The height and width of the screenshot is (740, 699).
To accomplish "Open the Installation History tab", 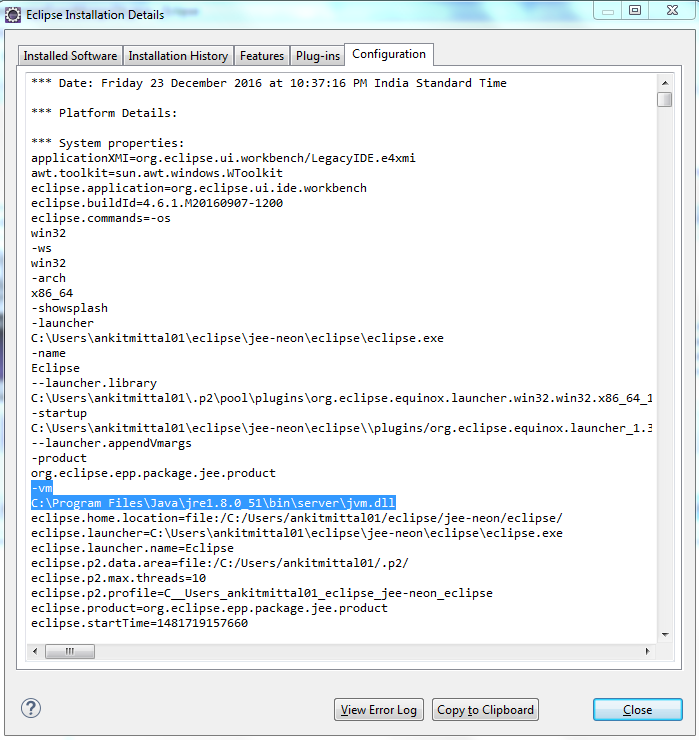I will click(178, 56).
